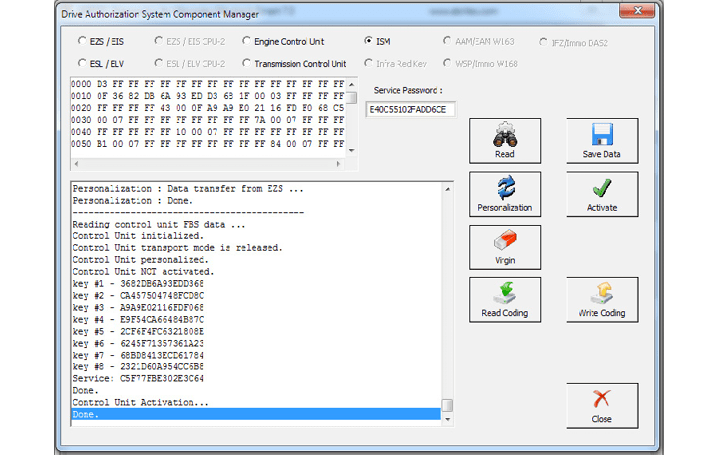Click the Personalization blue arrows icon
The width and height of the screenshot is (719, 455).
[x=505, y=188]
